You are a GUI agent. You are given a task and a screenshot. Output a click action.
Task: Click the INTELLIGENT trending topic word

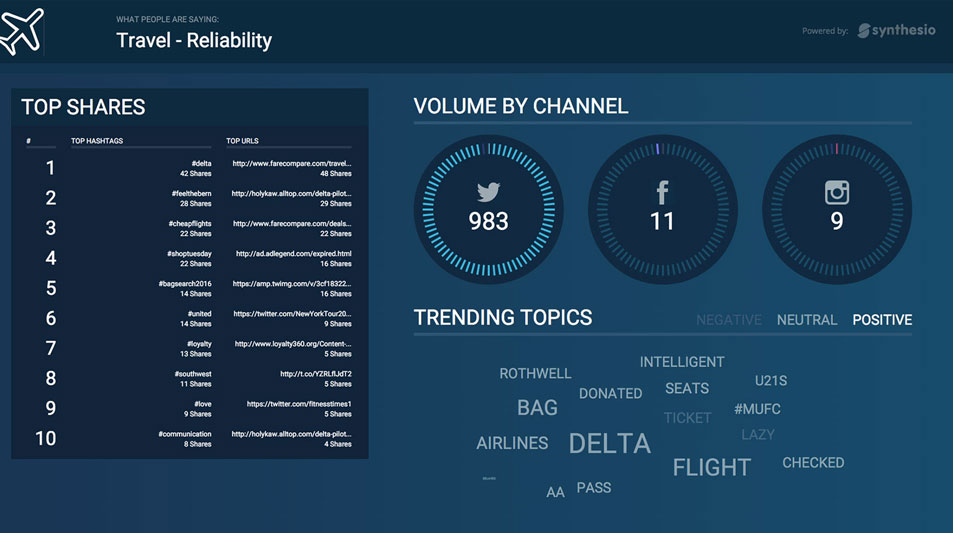click(x=682, y=362)
